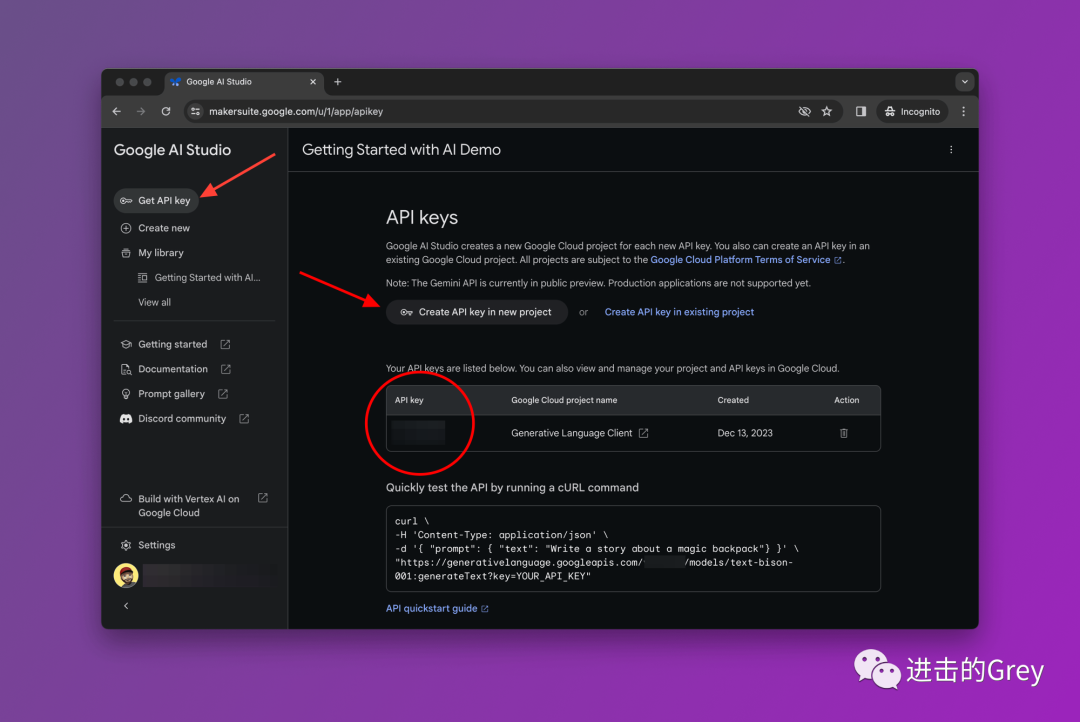Open Chrome three-dot menu
Screen dimensions: 1080x722
tap(963, 111)
